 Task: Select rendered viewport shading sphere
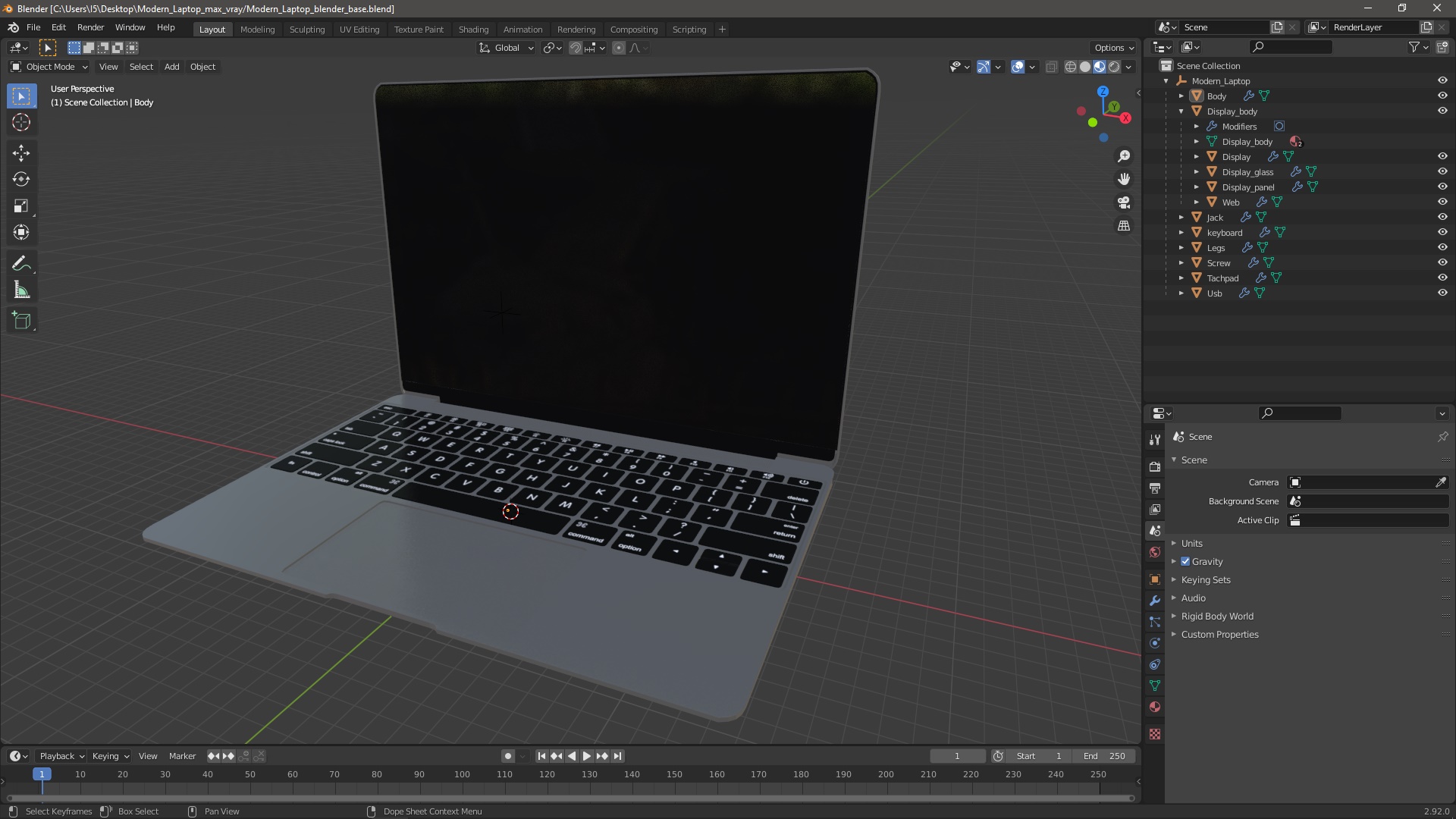(1114, 67)
